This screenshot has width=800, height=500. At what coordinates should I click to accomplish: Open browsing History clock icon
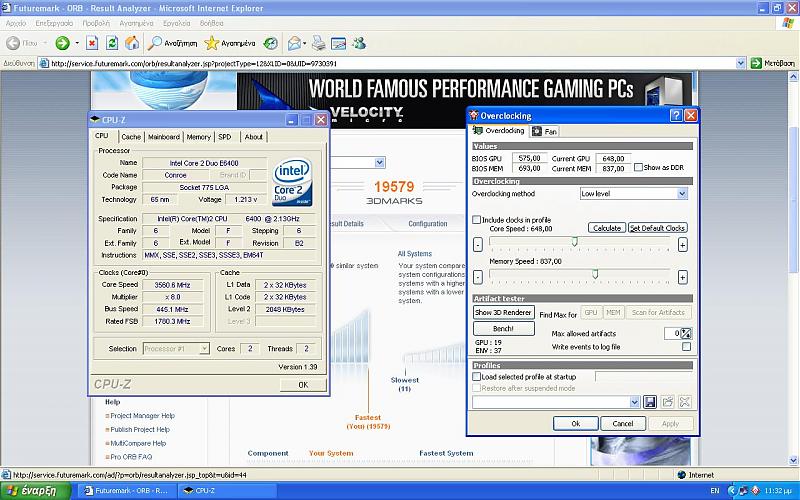pyautogui.click(x=270, y=43)
